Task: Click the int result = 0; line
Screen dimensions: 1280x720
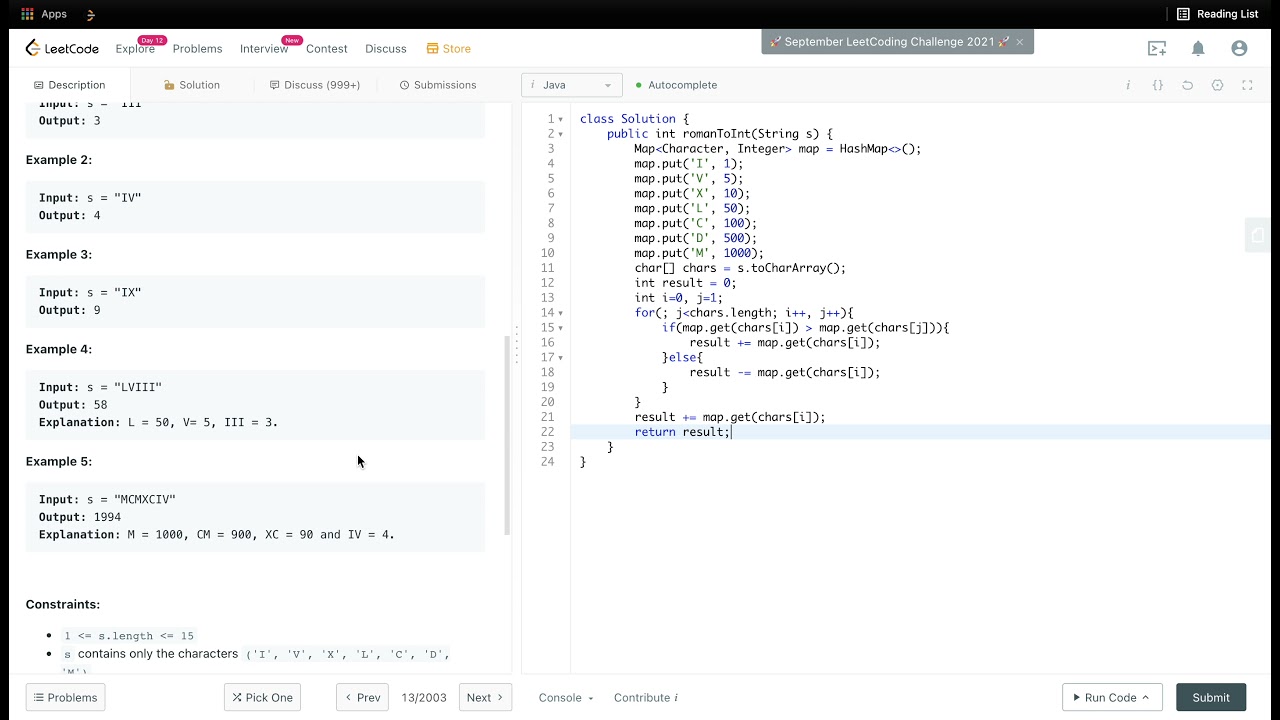Action: point(685,283)
